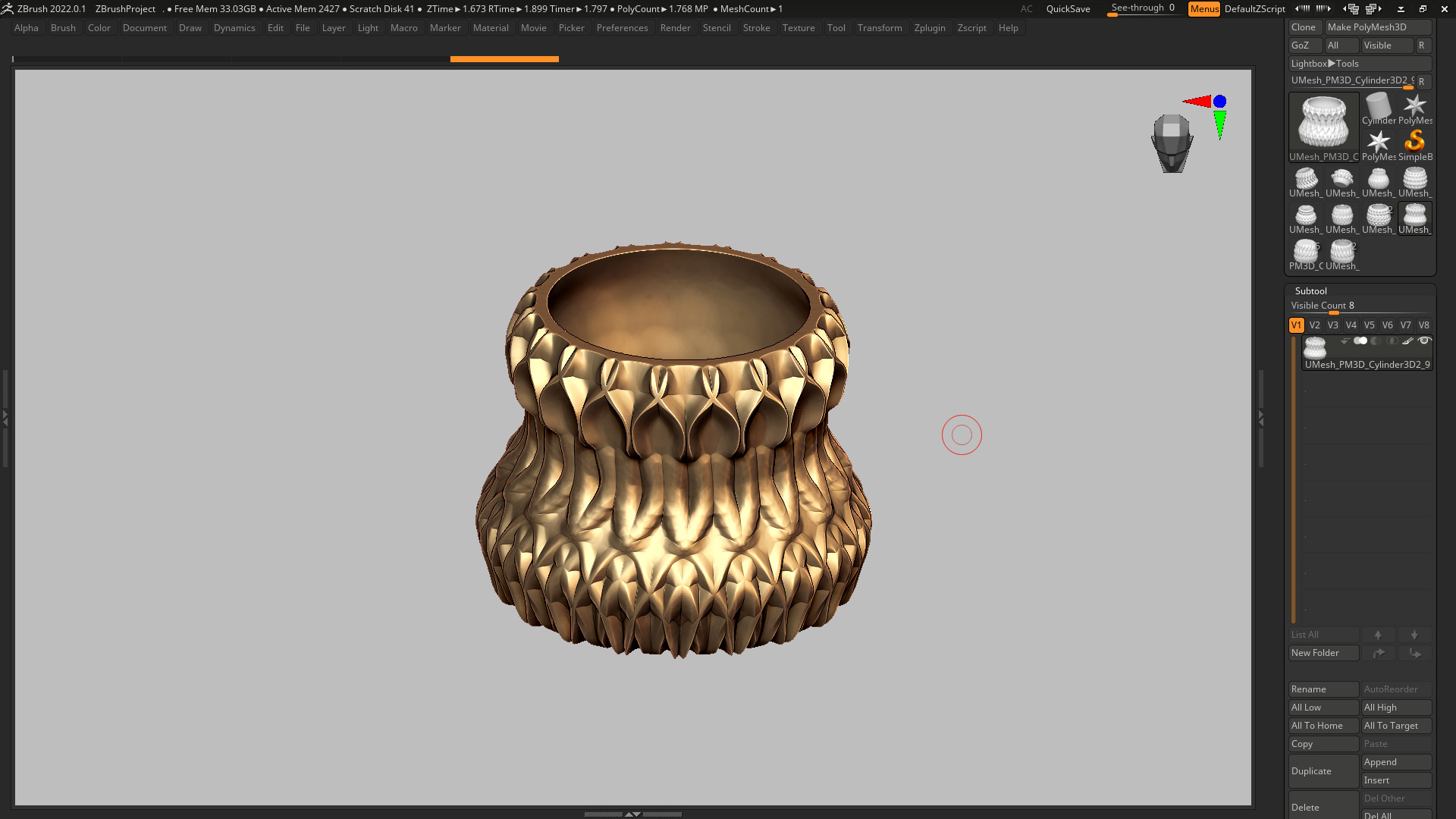This screenshot has height=819, width=1456.
Task: Click the blue Z axis dot
Action: pyautogui.click(x=1219, y=102)
